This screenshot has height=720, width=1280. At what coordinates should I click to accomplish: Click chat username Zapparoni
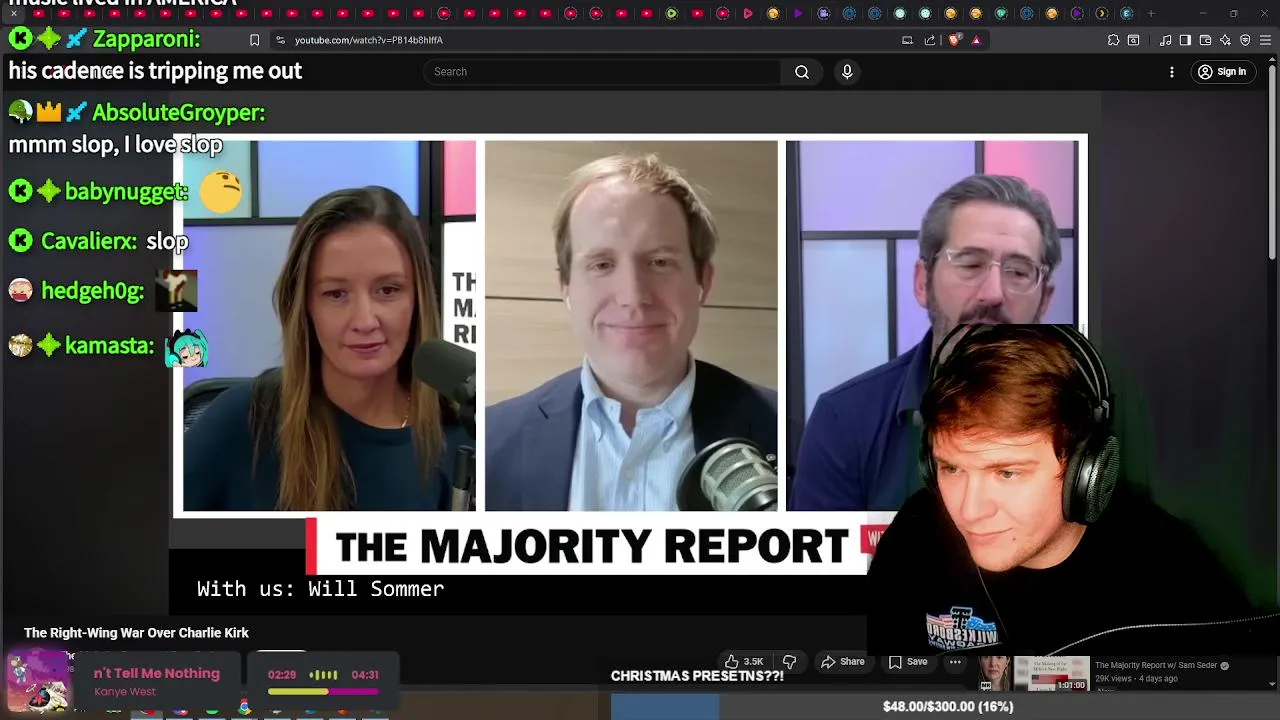[x=147, y=39]
